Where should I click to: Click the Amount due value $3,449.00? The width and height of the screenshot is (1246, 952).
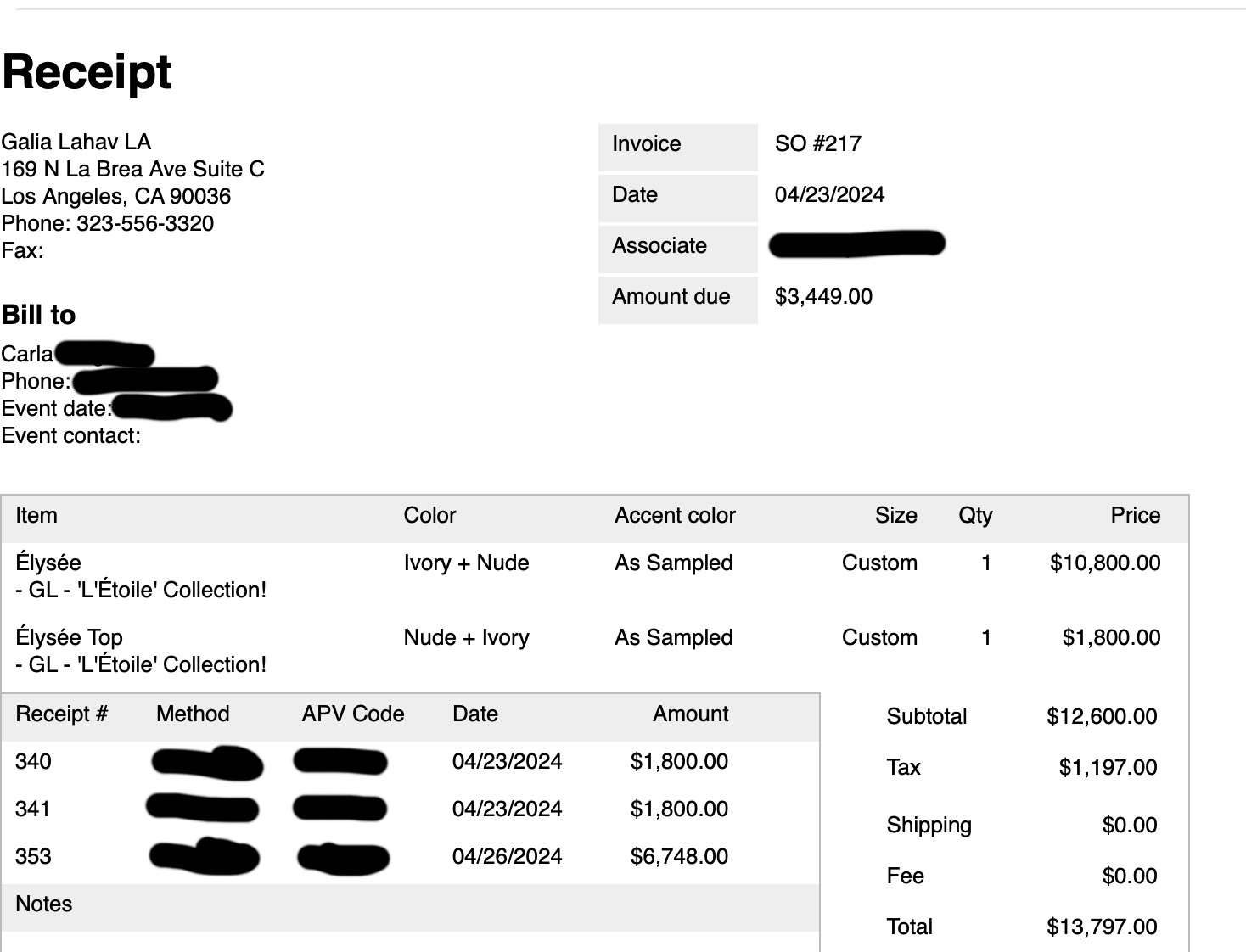point(823,296)
